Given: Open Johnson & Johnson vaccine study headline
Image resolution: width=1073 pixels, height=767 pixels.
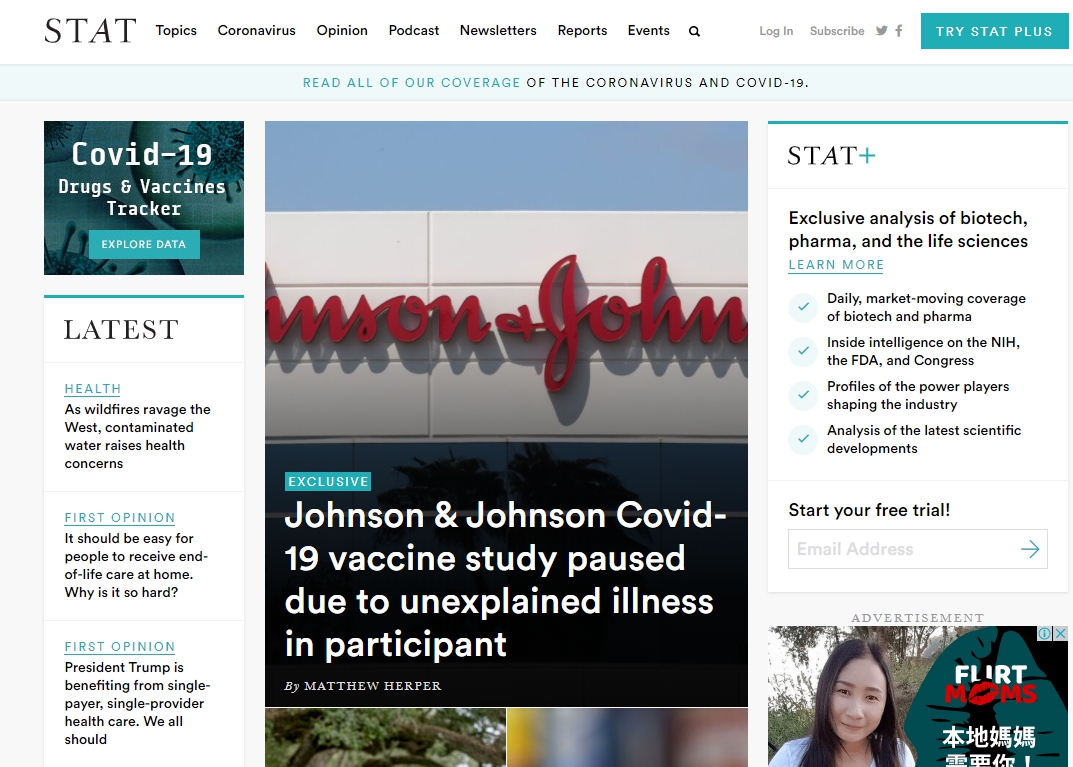Looking at the screenshot, I should pos(505,580).
